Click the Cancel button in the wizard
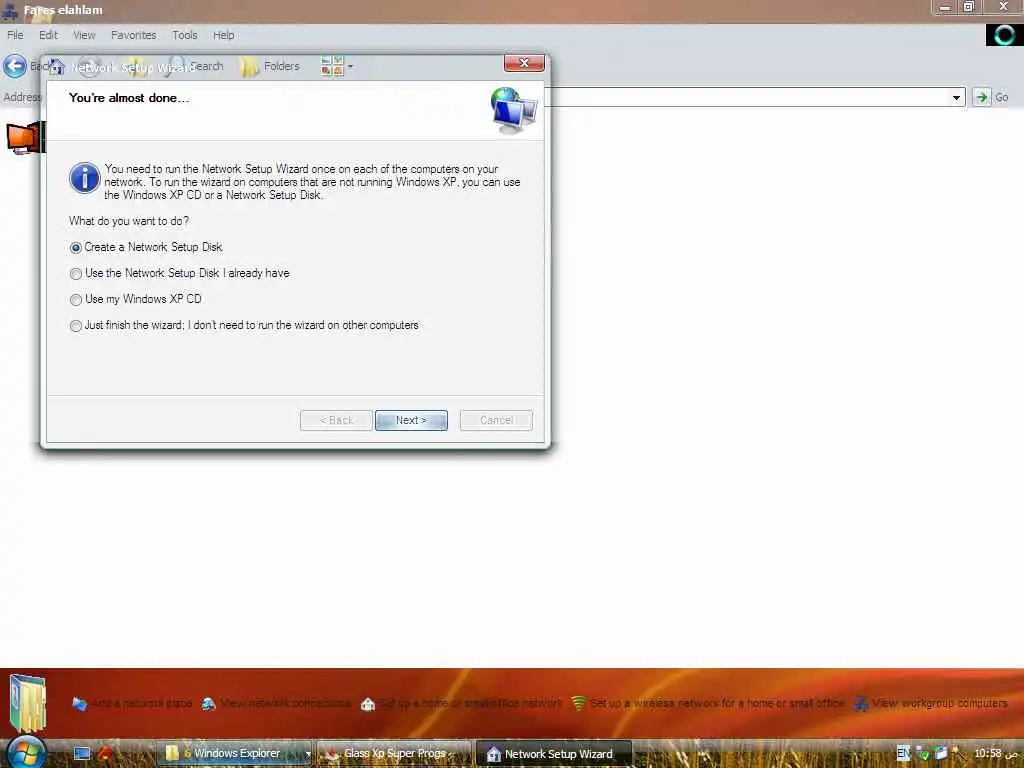The image size is (1024, 768). coord(496,420)
